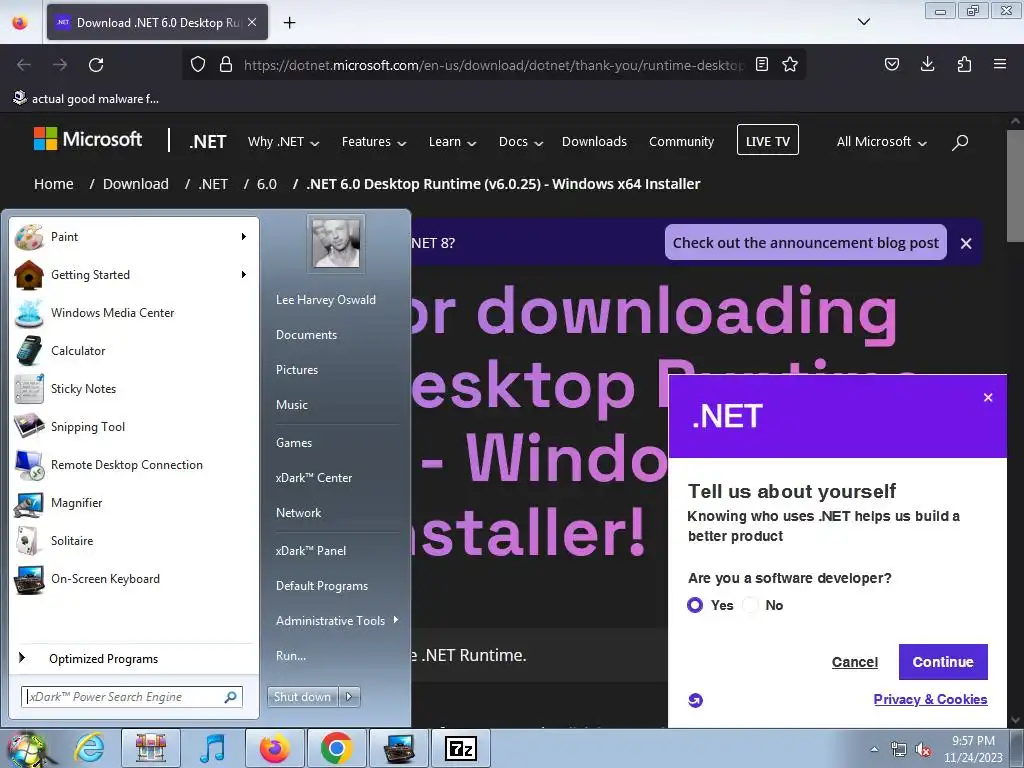Open a new tab with the plus icon

coord(289,23)
